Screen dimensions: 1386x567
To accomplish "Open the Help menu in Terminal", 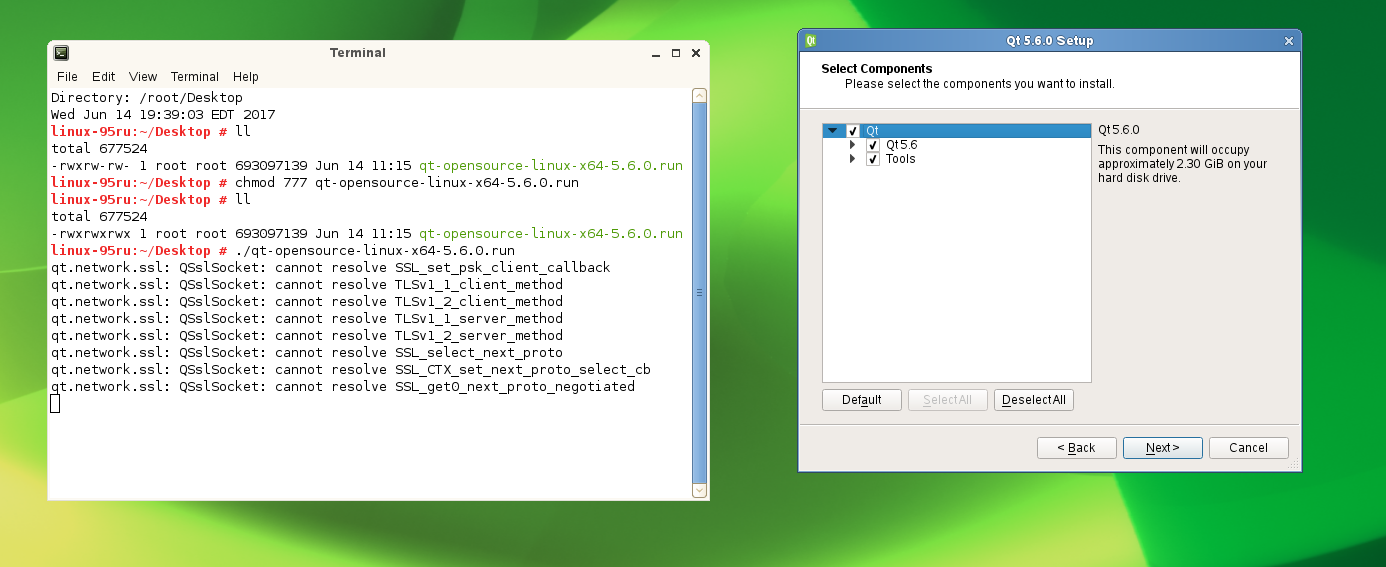I will (x=246, y=77).
